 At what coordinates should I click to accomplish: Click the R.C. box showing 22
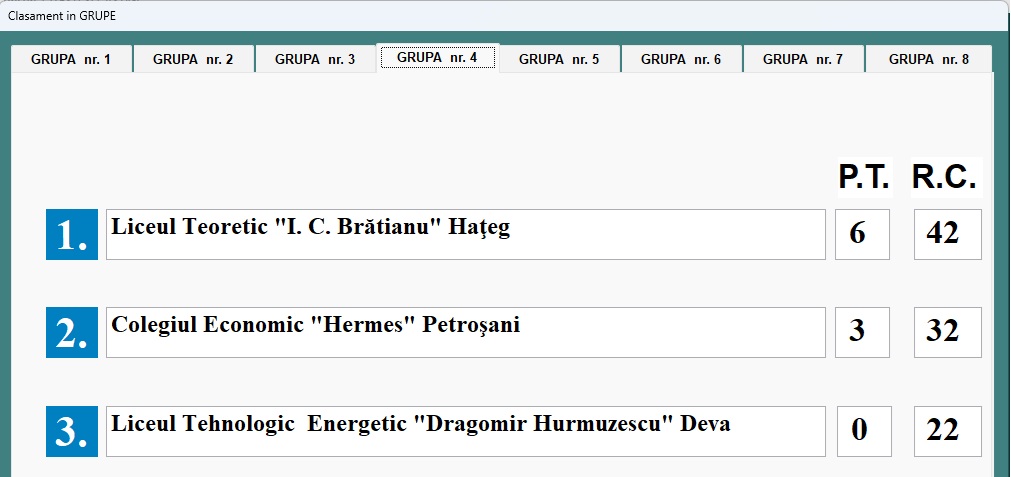pos(947,431)
